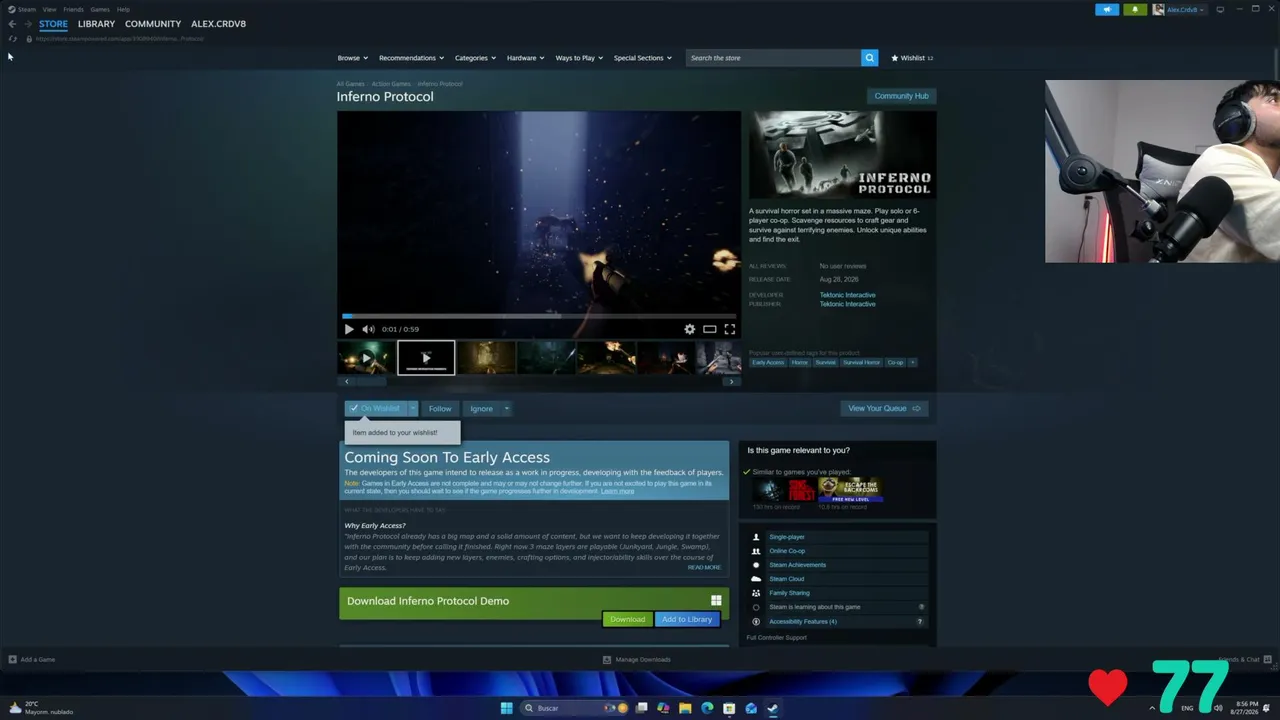The height and width of the screenshot is (720, 1280).
Task: Mute the trailer volume
Action: pyautogui.click(x=368, y=329)
